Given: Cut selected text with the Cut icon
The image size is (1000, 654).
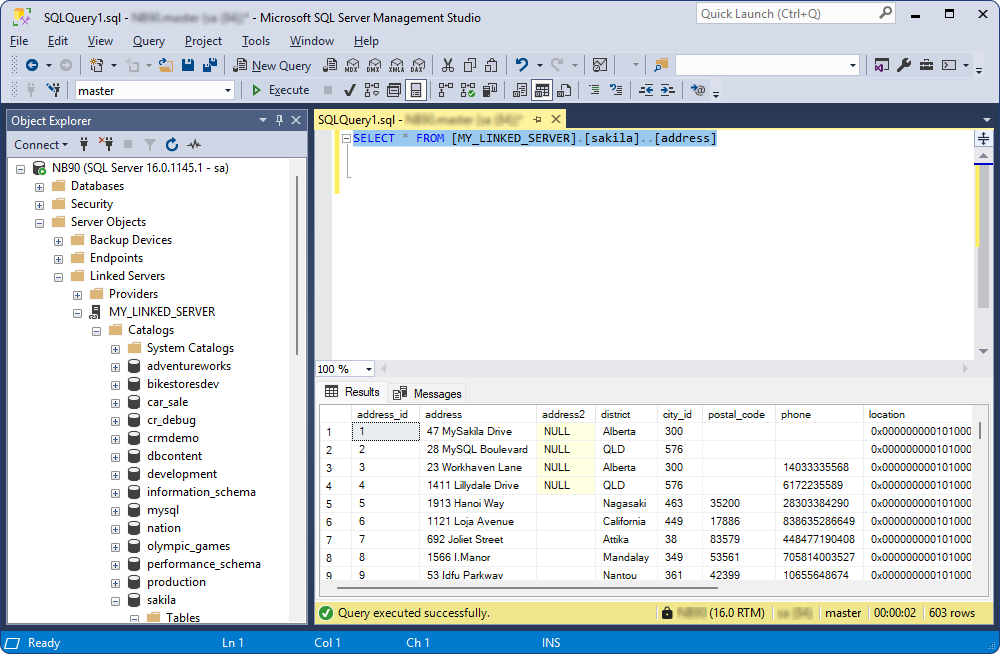Looking at the screenshot, I should click(x=449, y=65).
